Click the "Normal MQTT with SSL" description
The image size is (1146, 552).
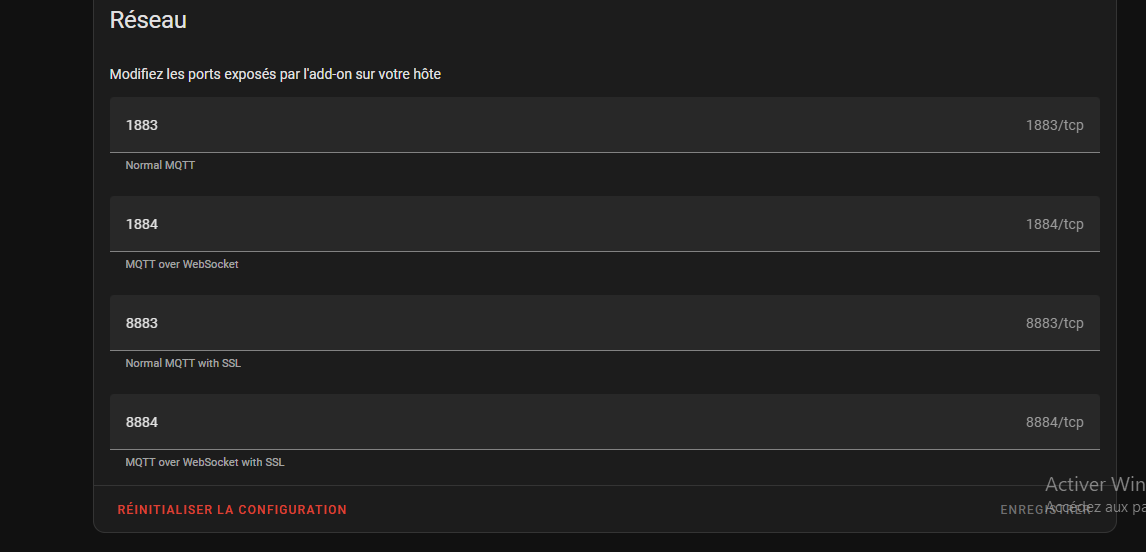tap(183, 363)
